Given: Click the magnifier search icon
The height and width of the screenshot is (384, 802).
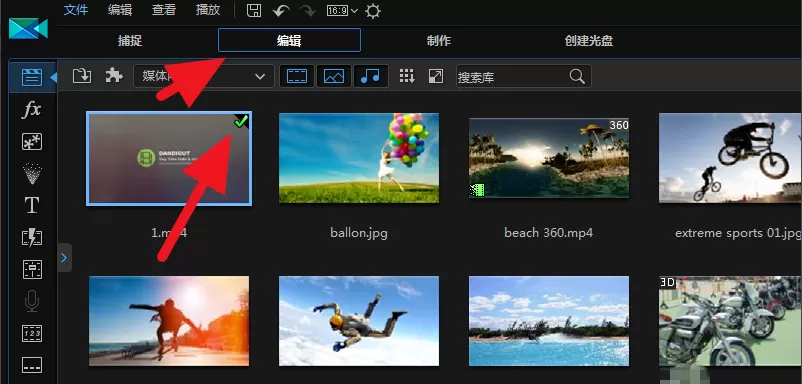Looking at the screenshot, I should [577, 77].
